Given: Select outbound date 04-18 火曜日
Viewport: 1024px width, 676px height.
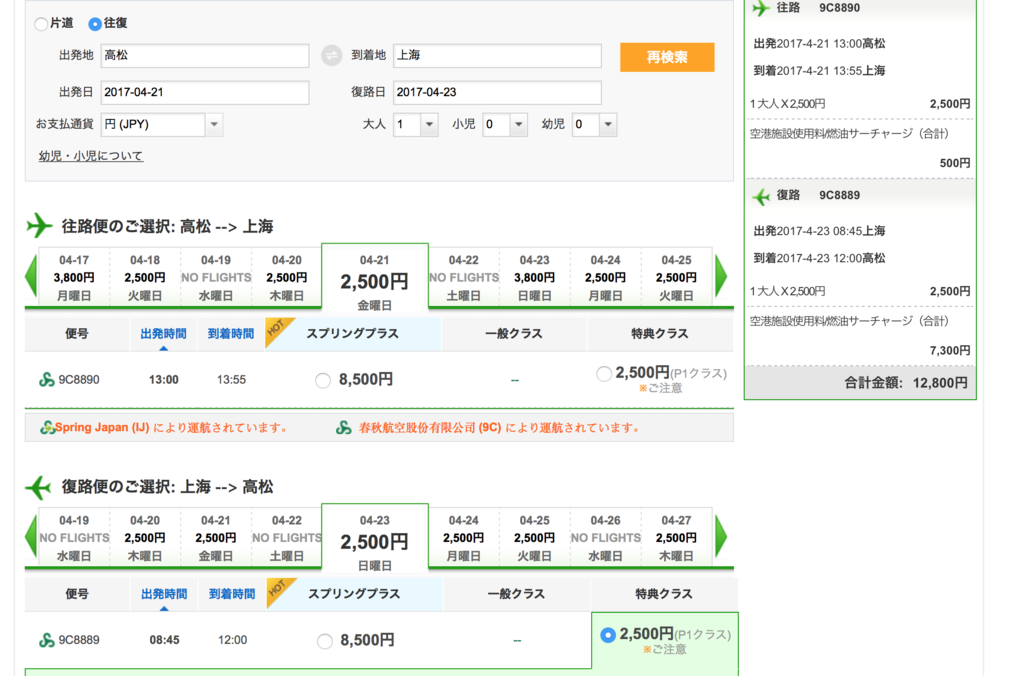Looking at the screenshot, I should [145, 278].
